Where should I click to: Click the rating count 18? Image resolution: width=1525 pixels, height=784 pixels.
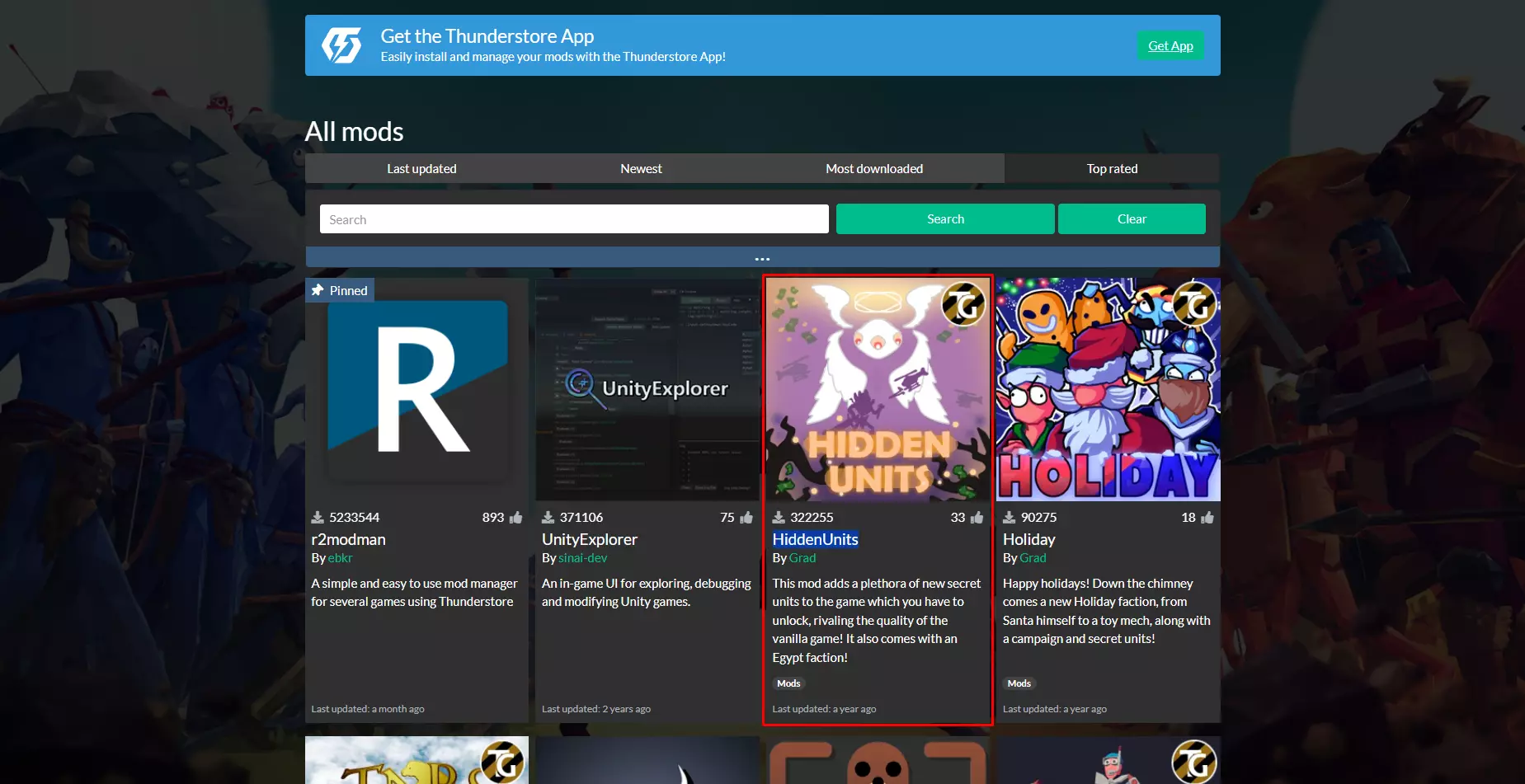(1188, 518)
